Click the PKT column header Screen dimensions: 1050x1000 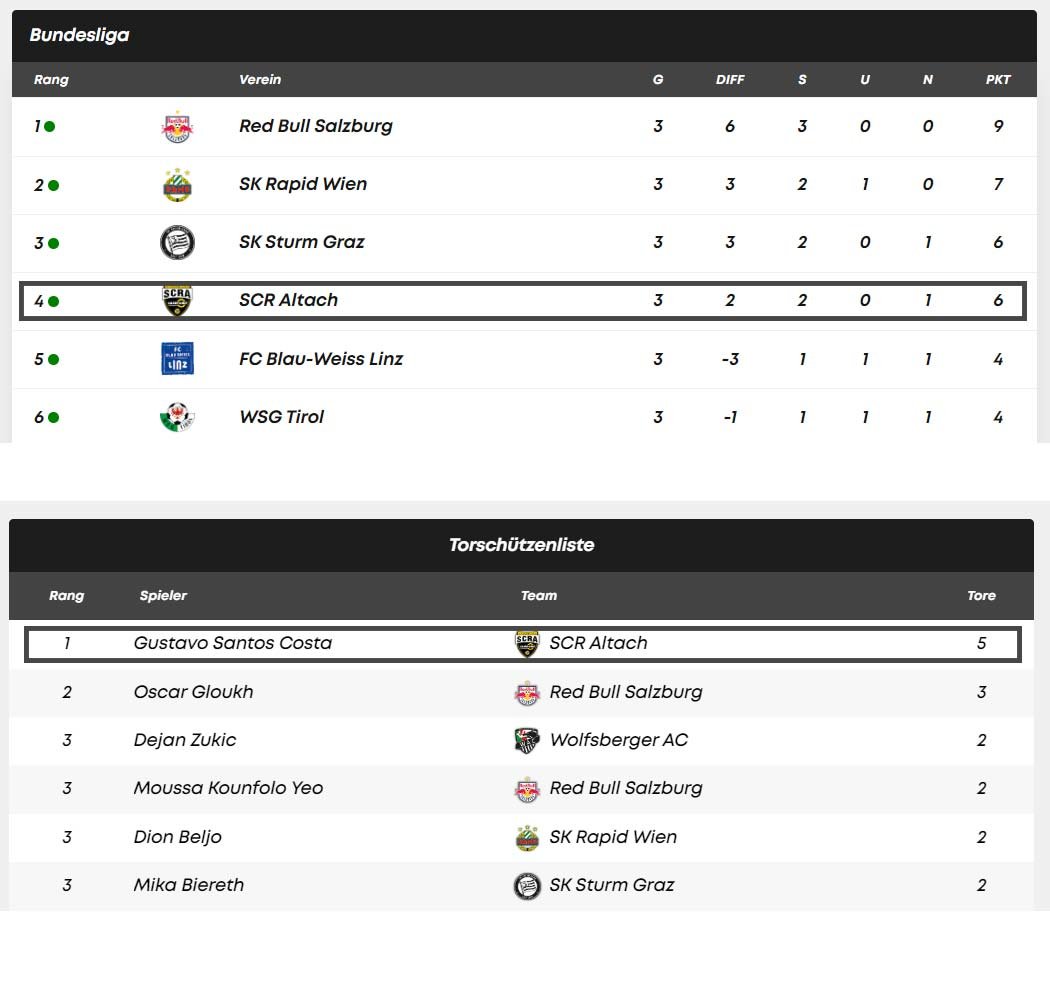[x=998, y=80]
